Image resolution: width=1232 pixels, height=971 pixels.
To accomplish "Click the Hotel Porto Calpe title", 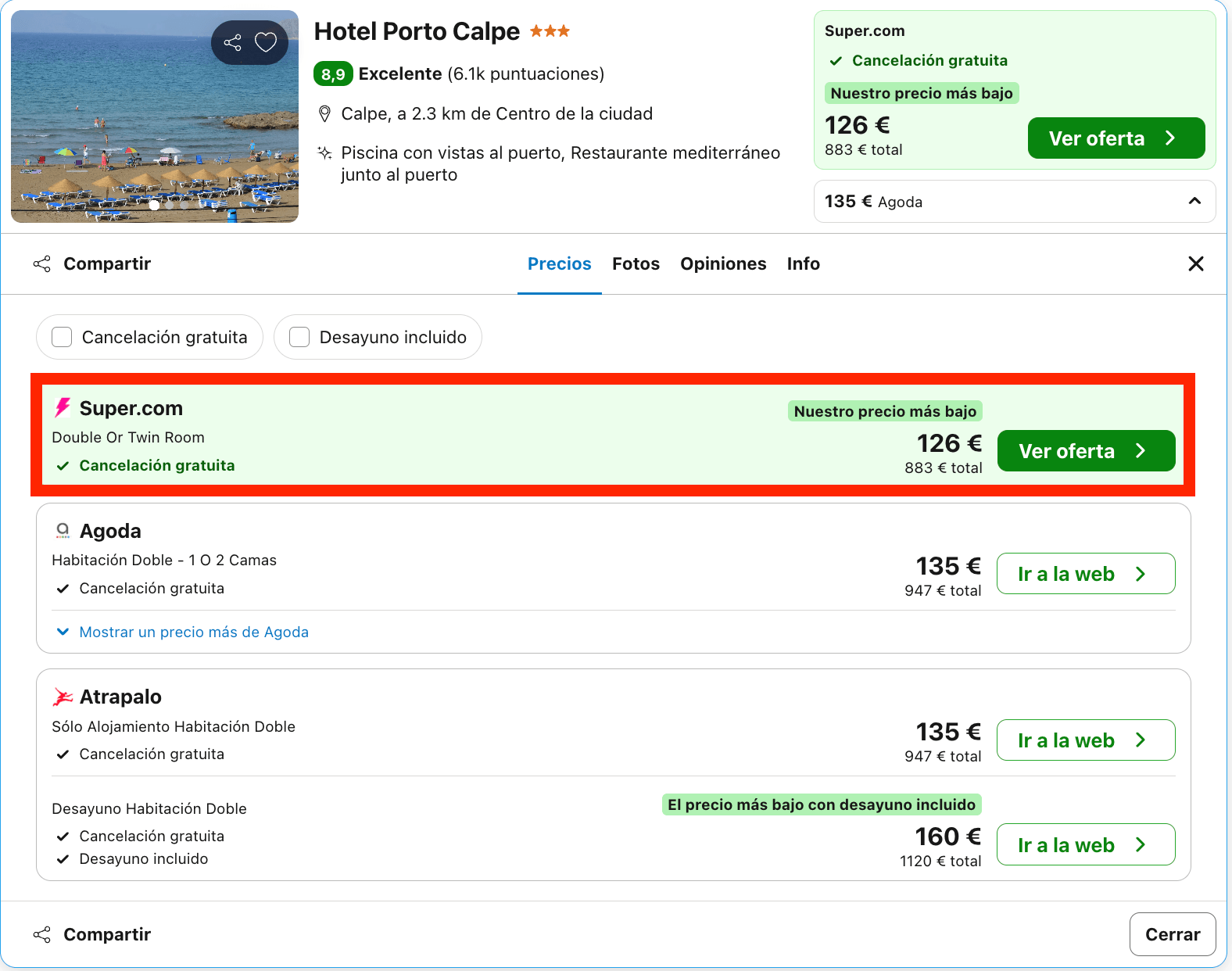I will 417,31.
